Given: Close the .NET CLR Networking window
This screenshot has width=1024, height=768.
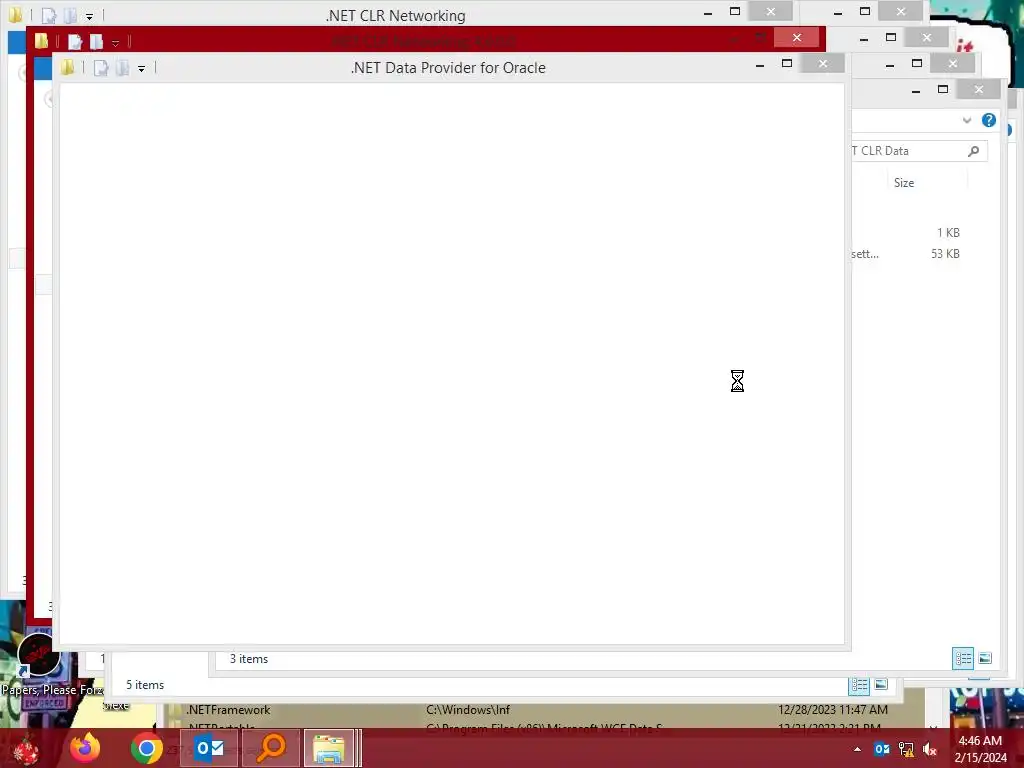Looking at the screenshot, I should [x=771, y=11].
